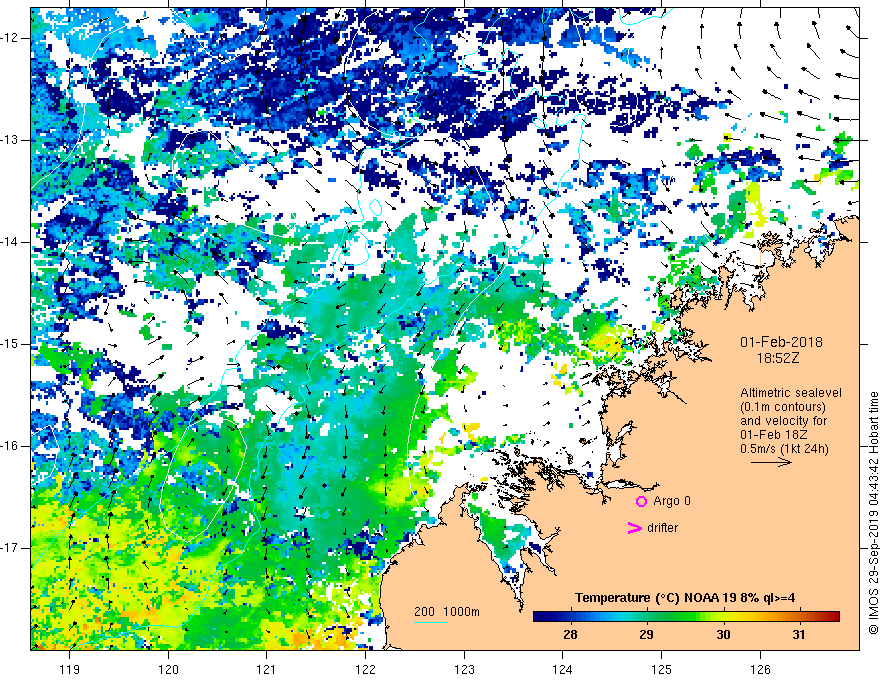Click the time label 18:52Z
The height and width of the screenshot is (680, 880).
point(778,358)
